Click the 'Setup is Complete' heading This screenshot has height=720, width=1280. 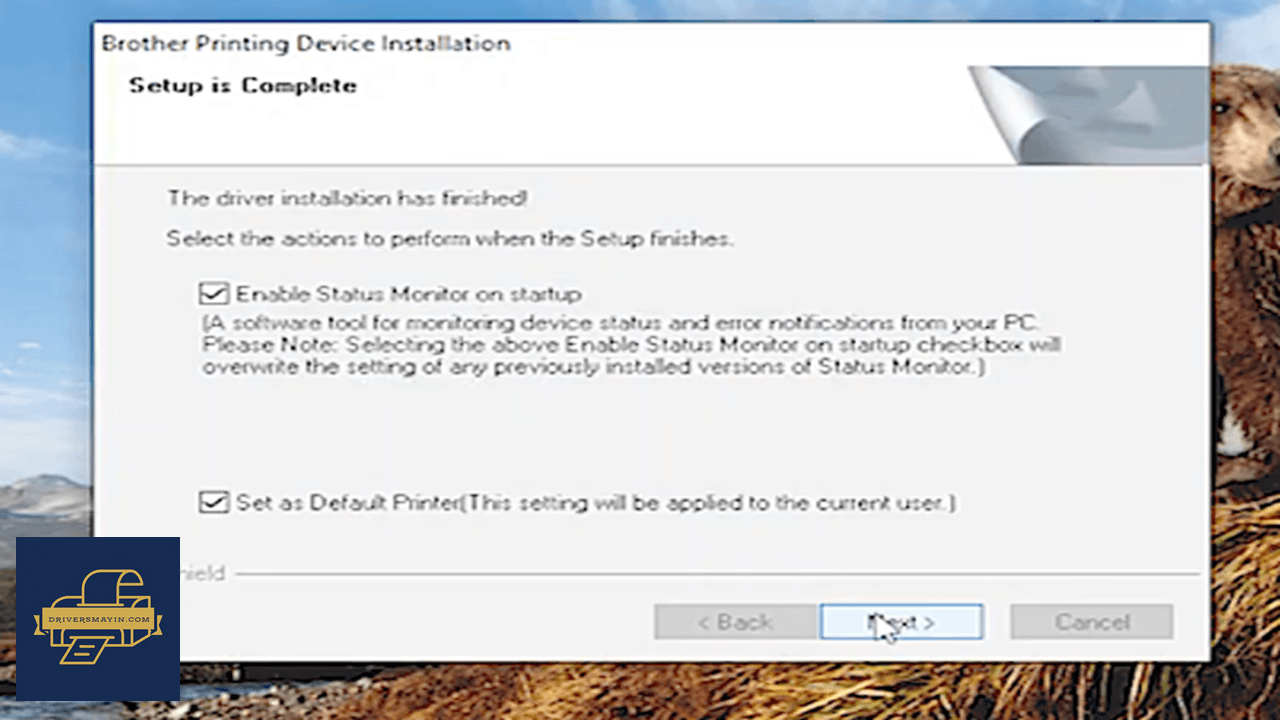pos(242,85)
